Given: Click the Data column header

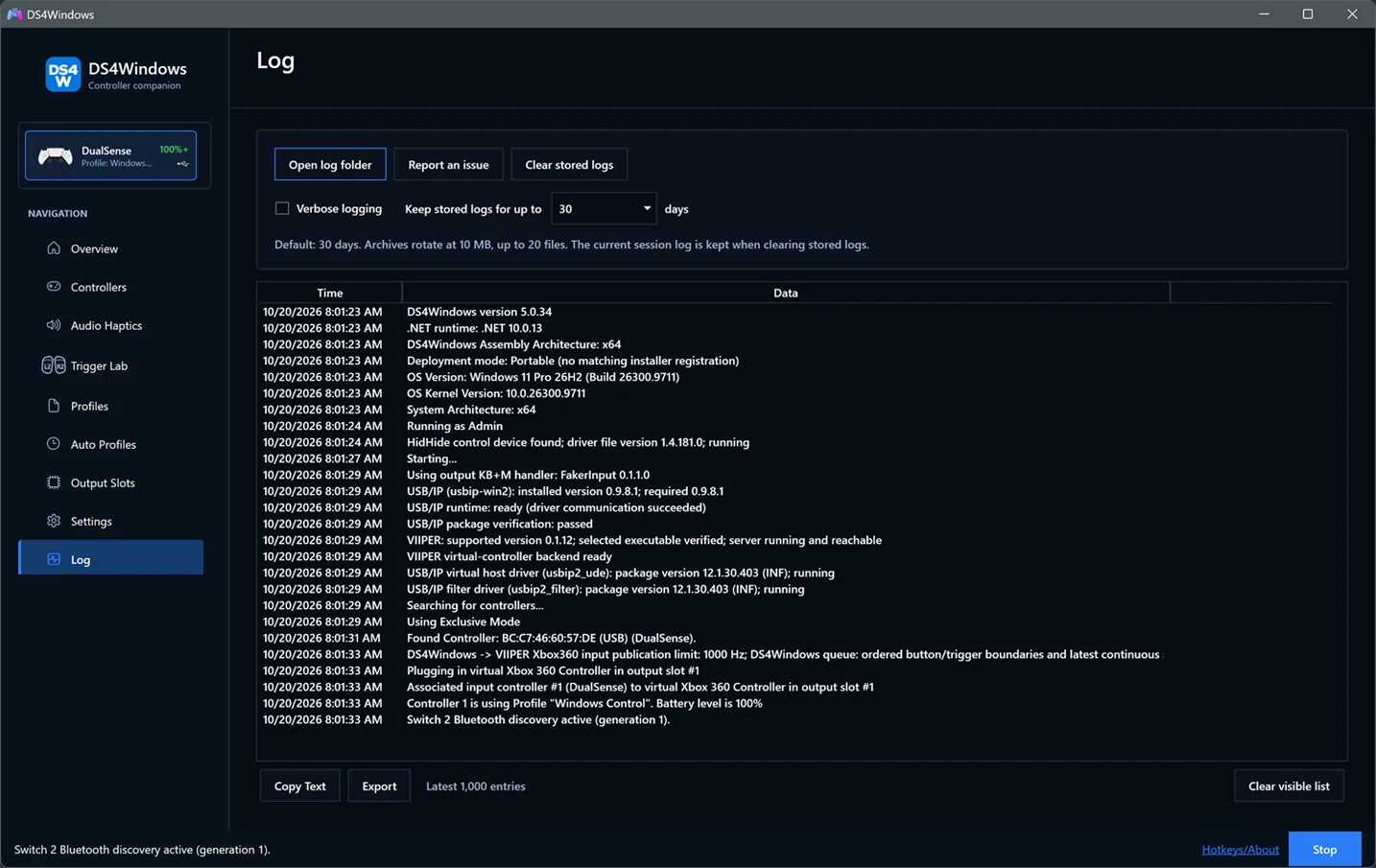Looking at the screenshot, I should (x=786, y=293).
